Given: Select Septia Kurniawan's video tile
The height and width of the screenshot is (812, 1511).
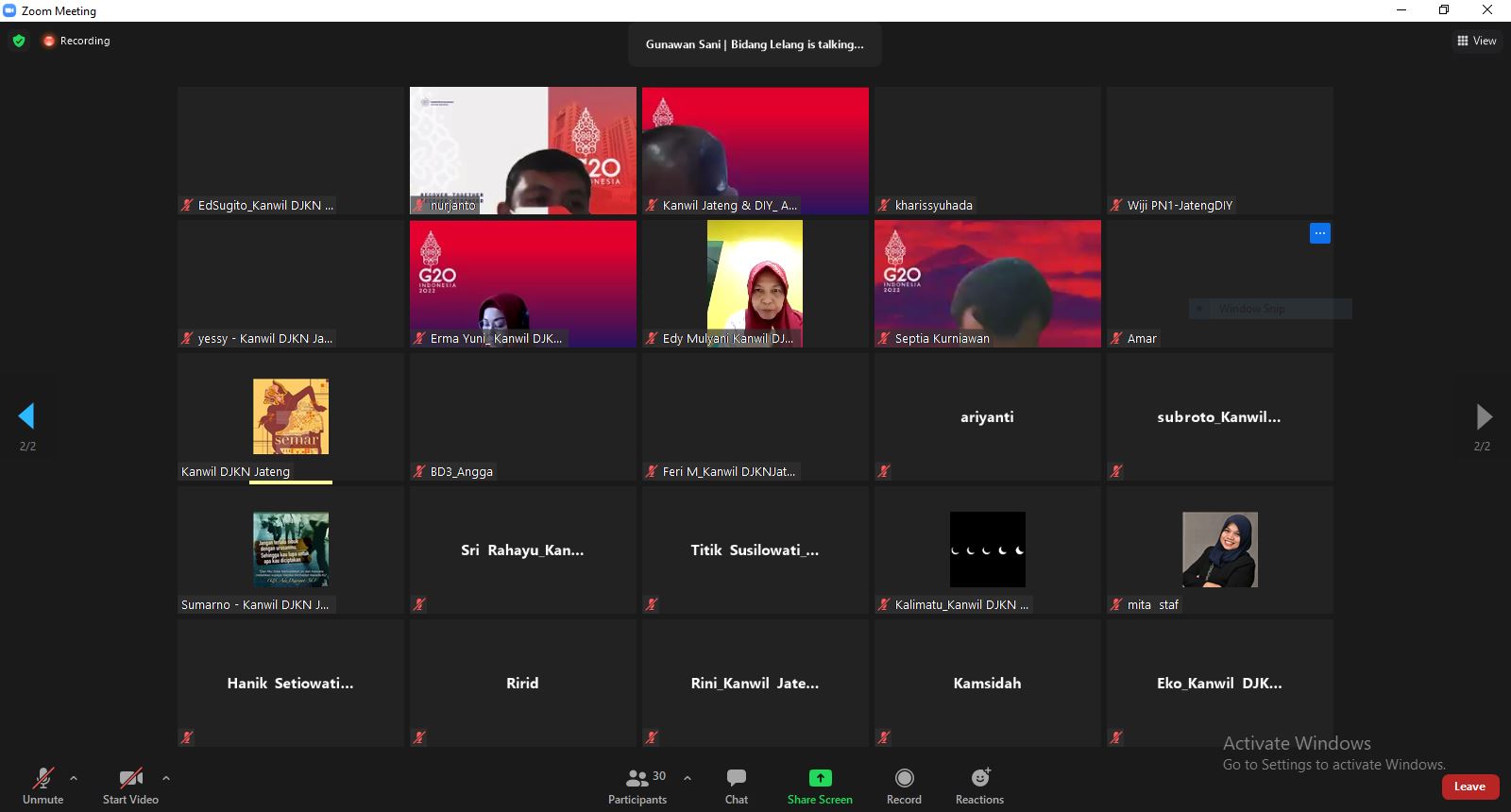Looking at the screenshot, I should (987, 282).
